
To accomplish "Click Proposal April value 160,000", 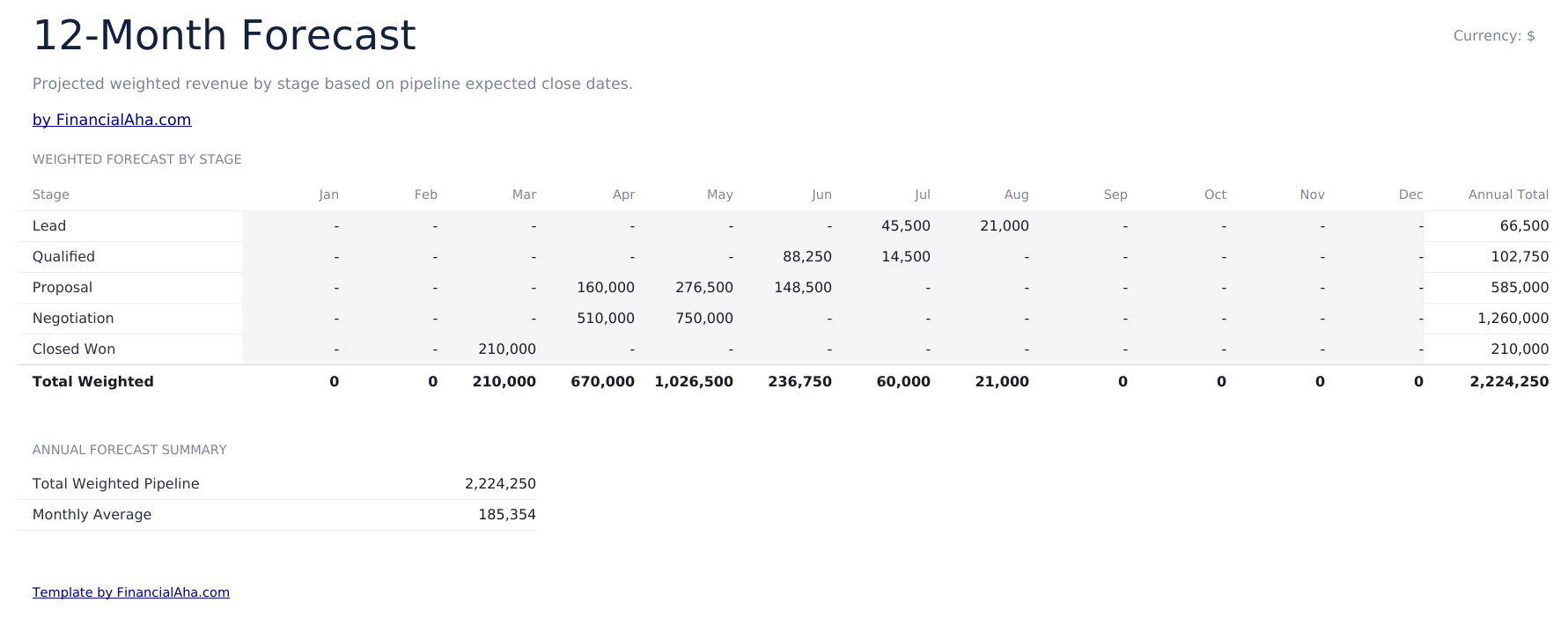I will pos(606,288).
